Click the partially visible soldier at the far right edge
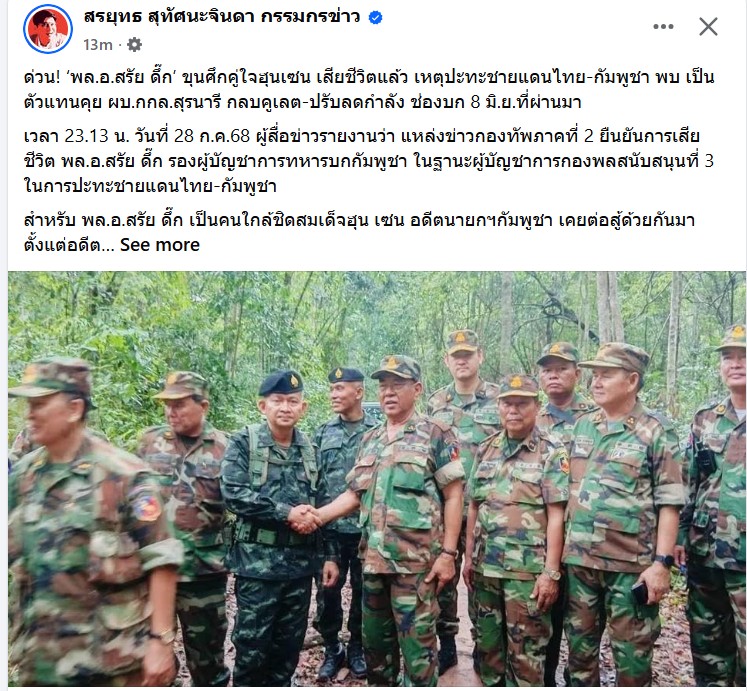The height and width of the screenshot is (691, 747). coord(719,505)
